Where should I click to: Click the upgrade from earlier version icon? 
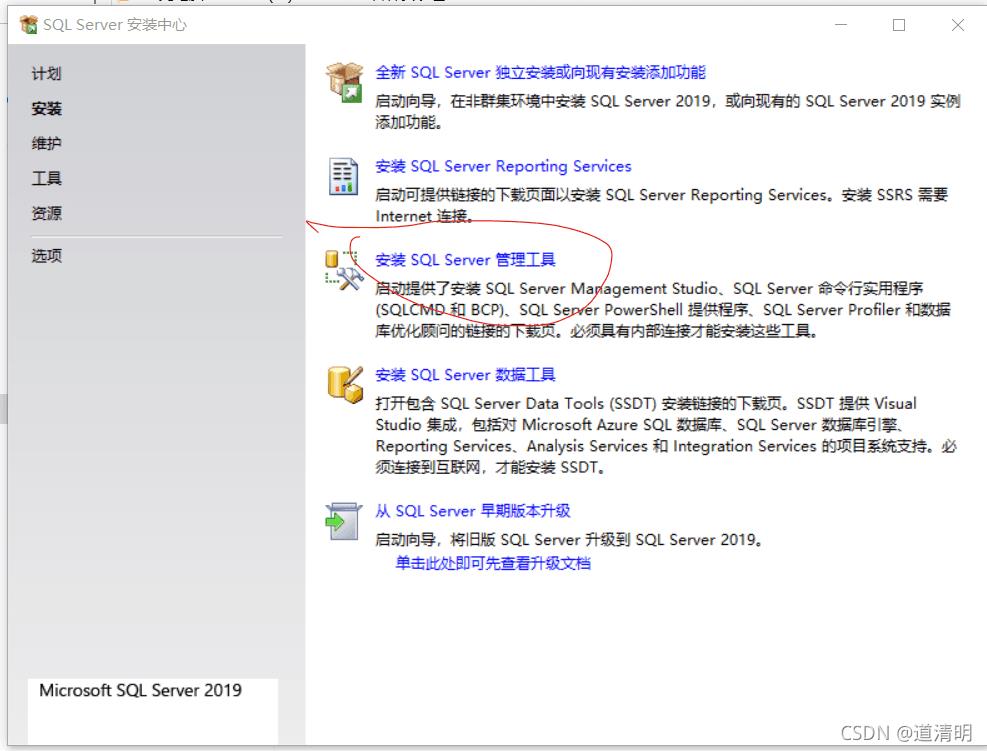344,521
